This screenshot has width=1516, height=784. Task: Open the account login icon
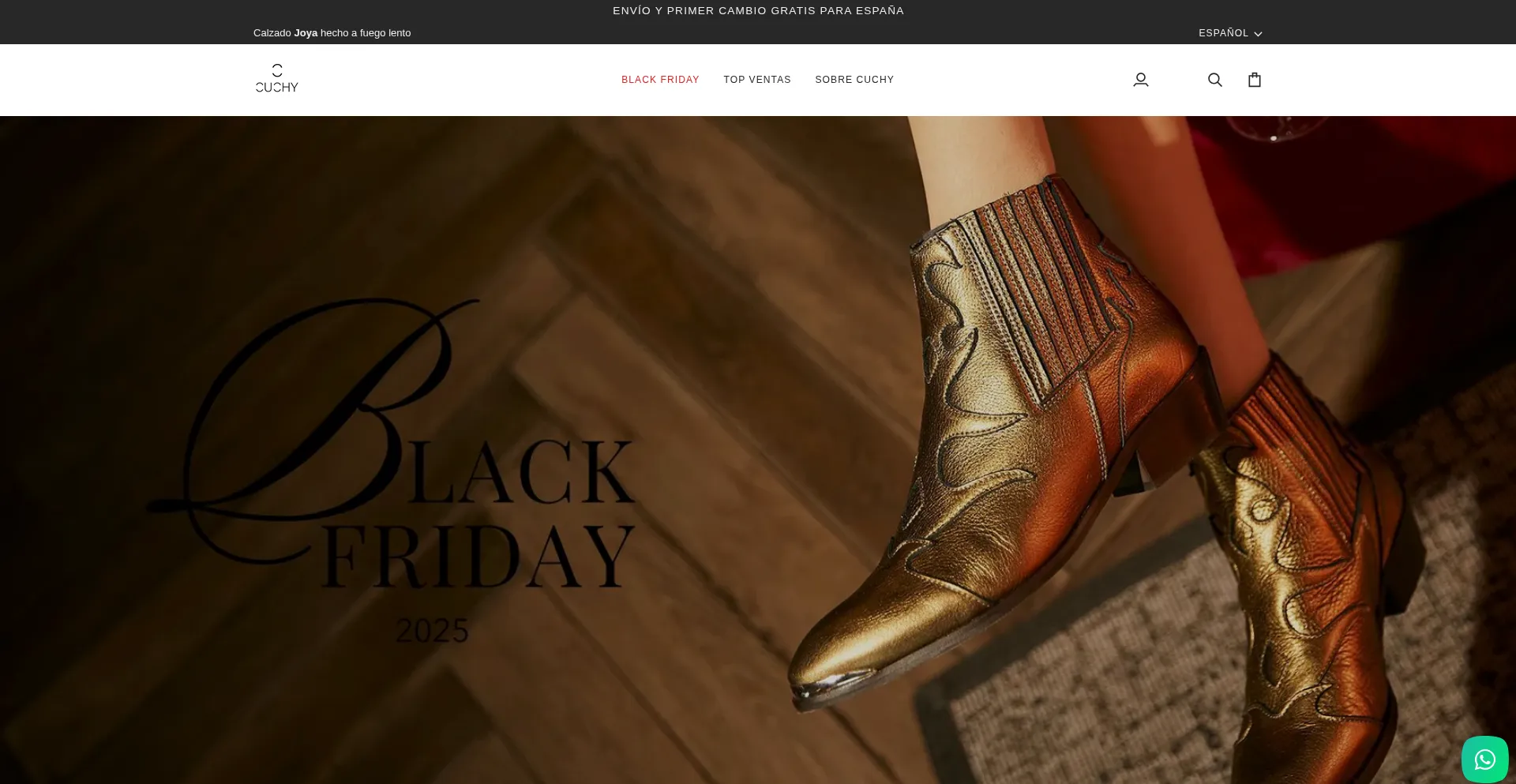(x=1140, y=80)
